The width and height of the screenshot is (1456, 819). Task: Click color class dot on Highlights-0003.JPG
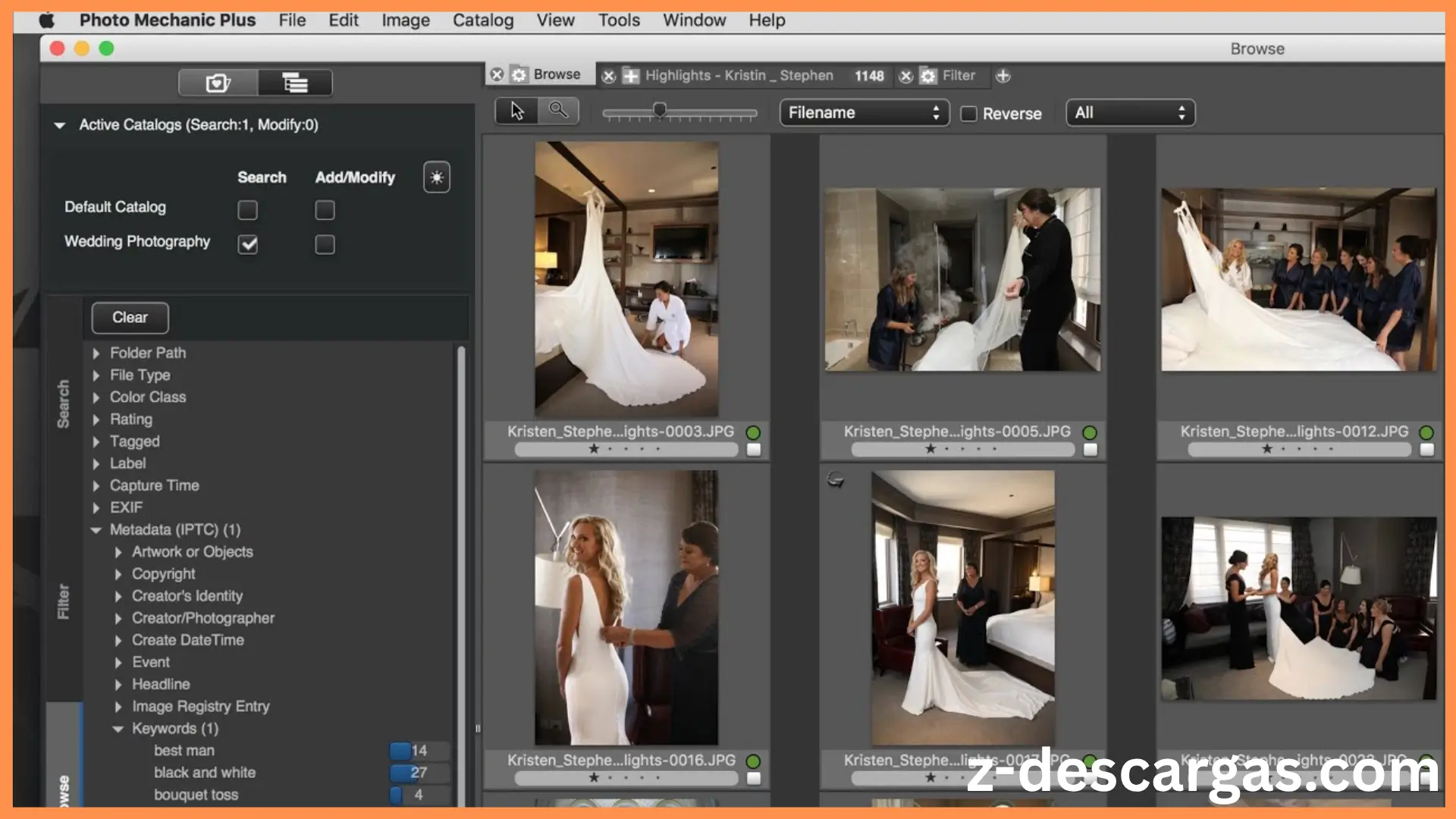pos(753,432)
